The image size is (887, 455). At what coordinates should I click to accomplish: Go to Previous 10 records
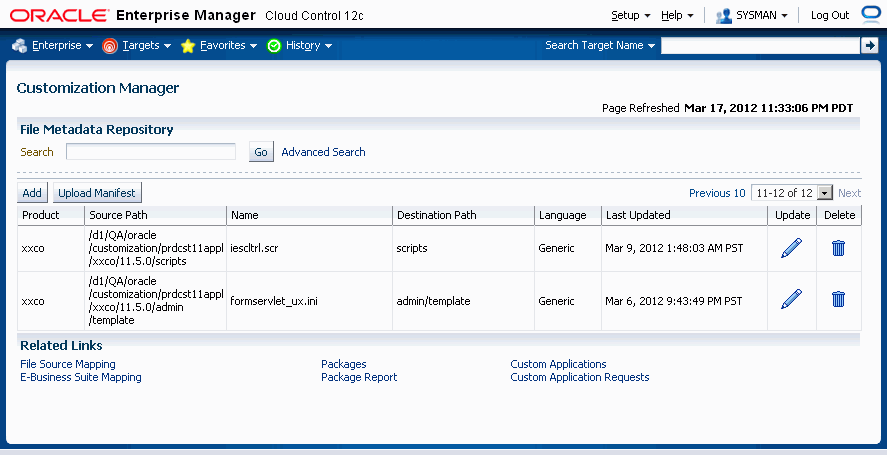pos(717,193)
